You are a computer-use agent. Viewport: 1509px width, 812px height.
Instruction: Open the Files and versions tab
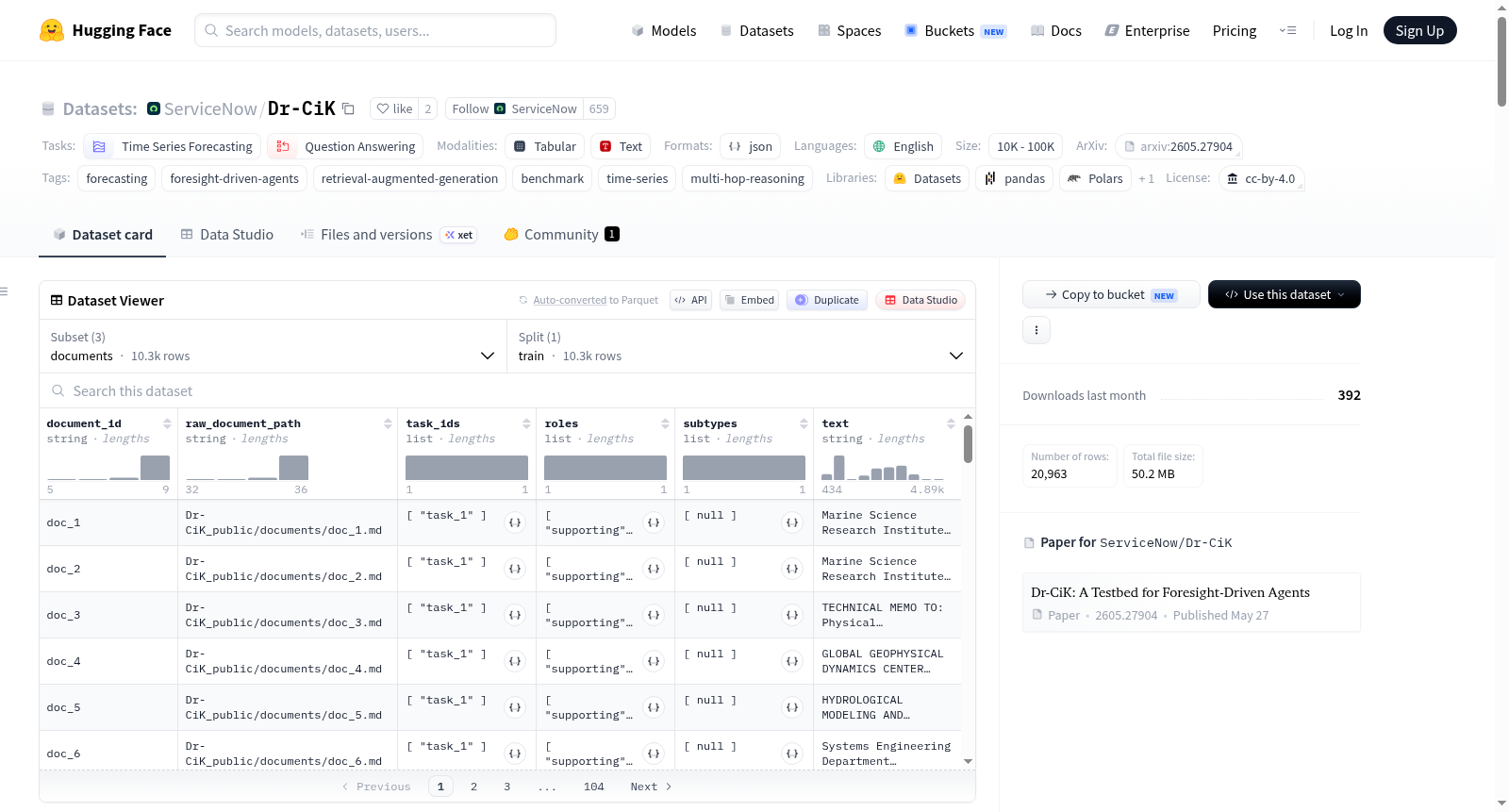[x=388, y=234]
